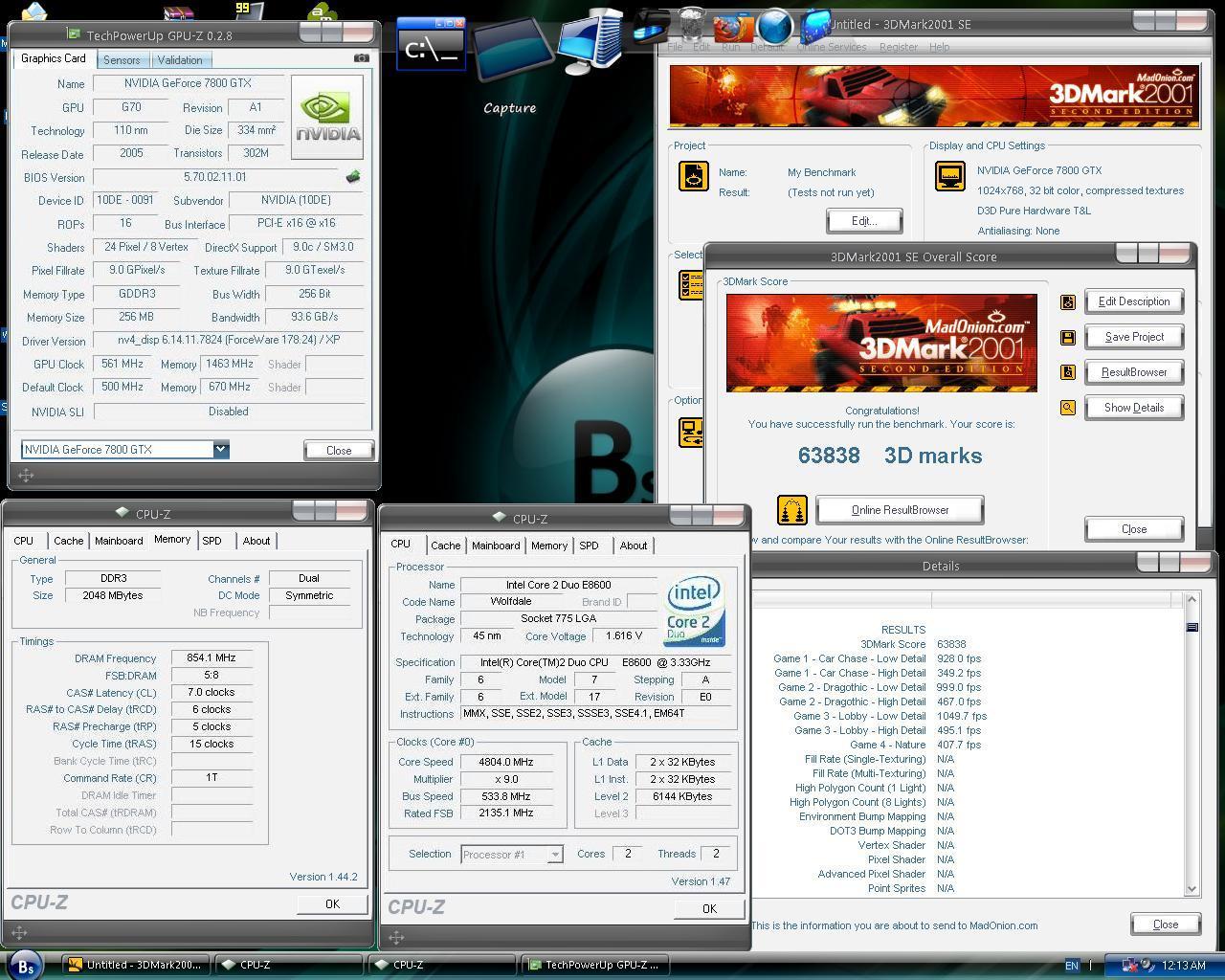Click the Driver Version field in GPU-Z
Screen dimensions: 1225x980
228,341
